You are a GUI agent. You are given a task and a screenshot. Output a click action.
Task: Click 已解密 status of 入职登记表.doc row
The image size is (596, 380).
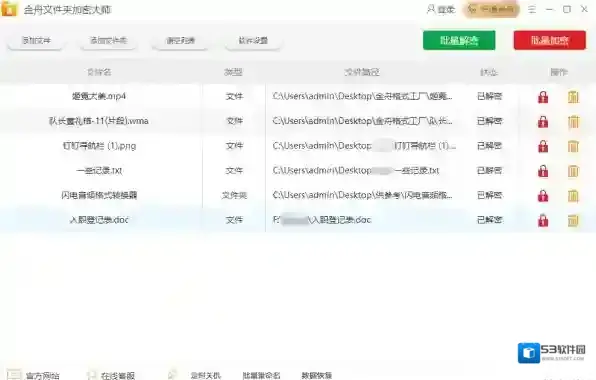pyautogui.click(x=490, y=220)
